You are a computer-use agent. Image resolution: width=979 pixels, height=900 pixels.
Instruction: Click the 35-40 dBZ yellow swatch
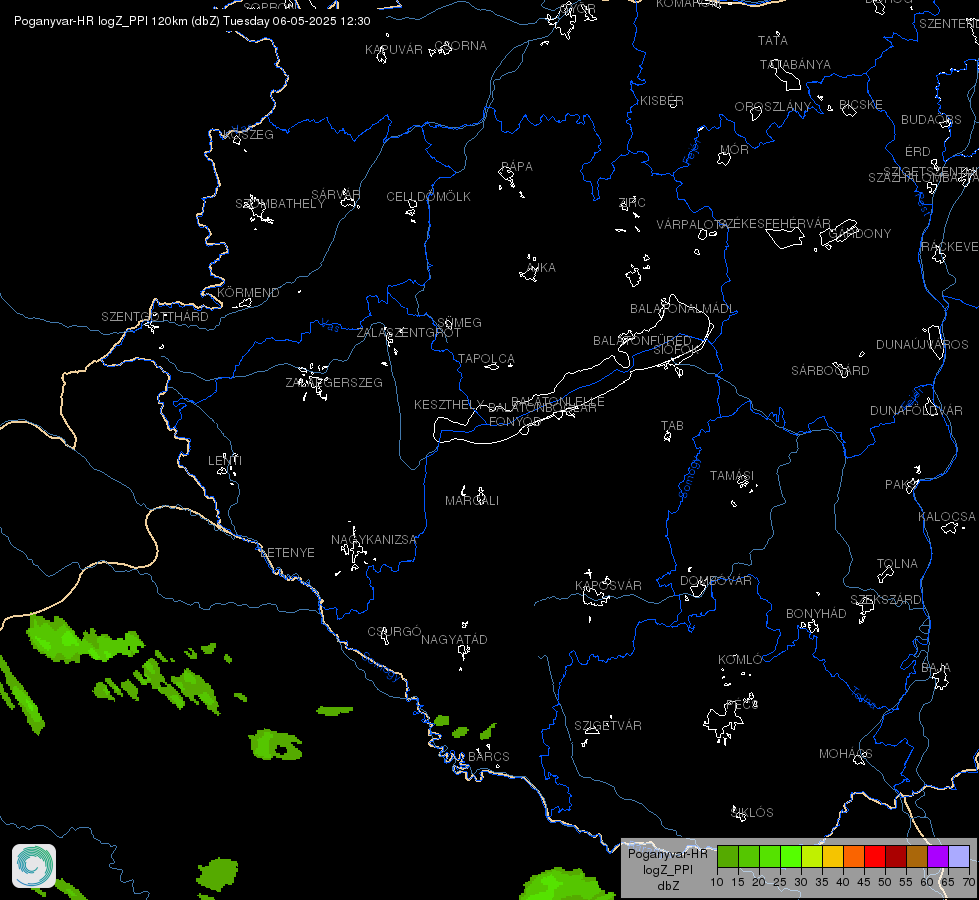coord(833,856)
